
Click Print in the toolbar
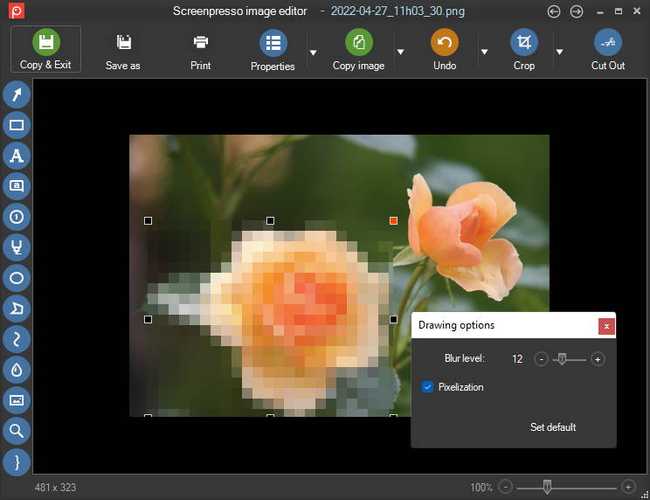click(200, 50)
